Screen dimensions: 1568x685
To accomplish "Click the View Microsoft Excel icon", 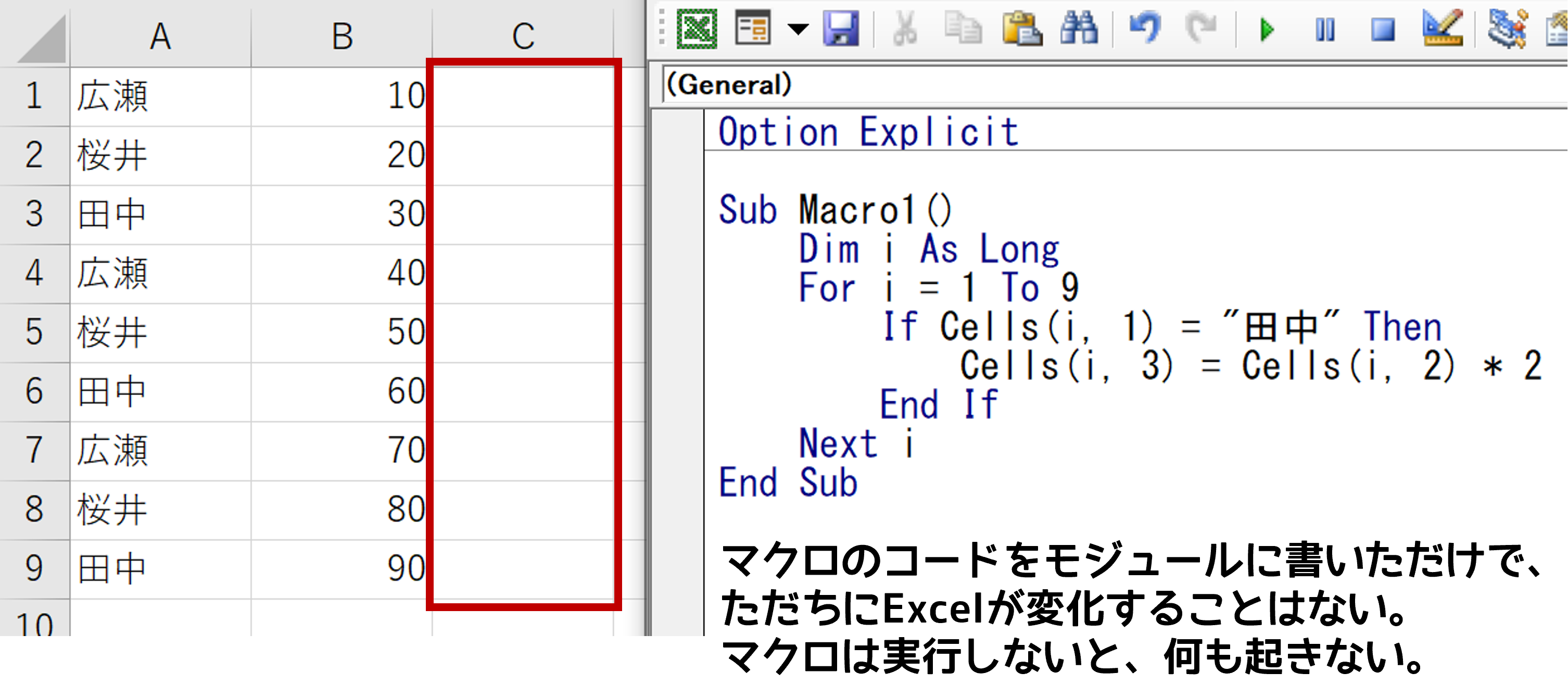I will point(697,29).
